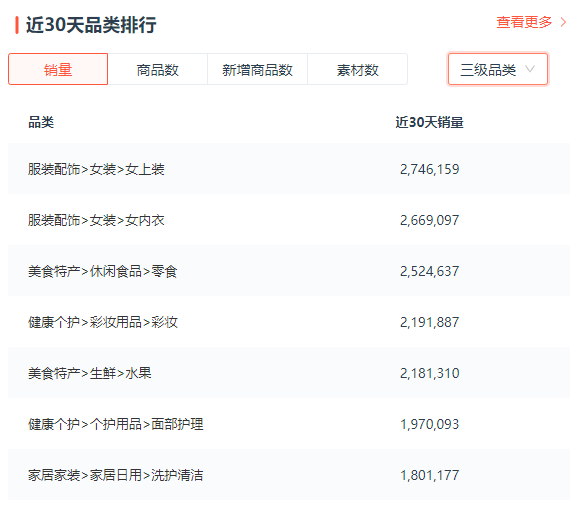The height and width of the screenshot is (527, 578).
Task: Open the 健康个护>彩妆用品>彩妆 row
Action: point(289,322)
